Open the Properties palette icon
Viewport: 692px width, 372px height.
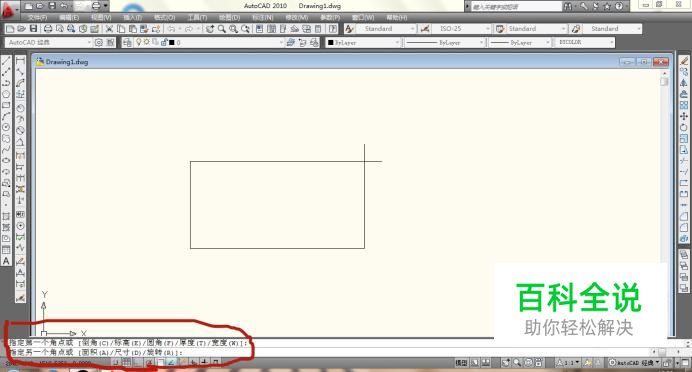coord(260,29)
